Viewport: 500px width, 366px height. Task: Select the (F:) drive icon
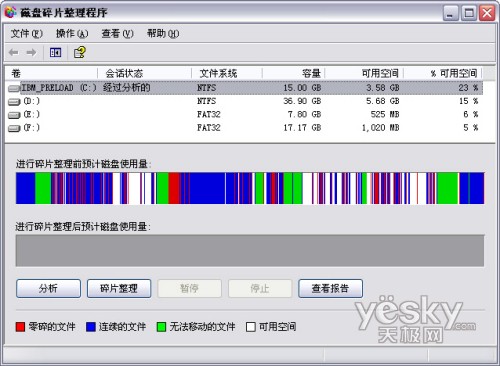click(x=14, y=128)
